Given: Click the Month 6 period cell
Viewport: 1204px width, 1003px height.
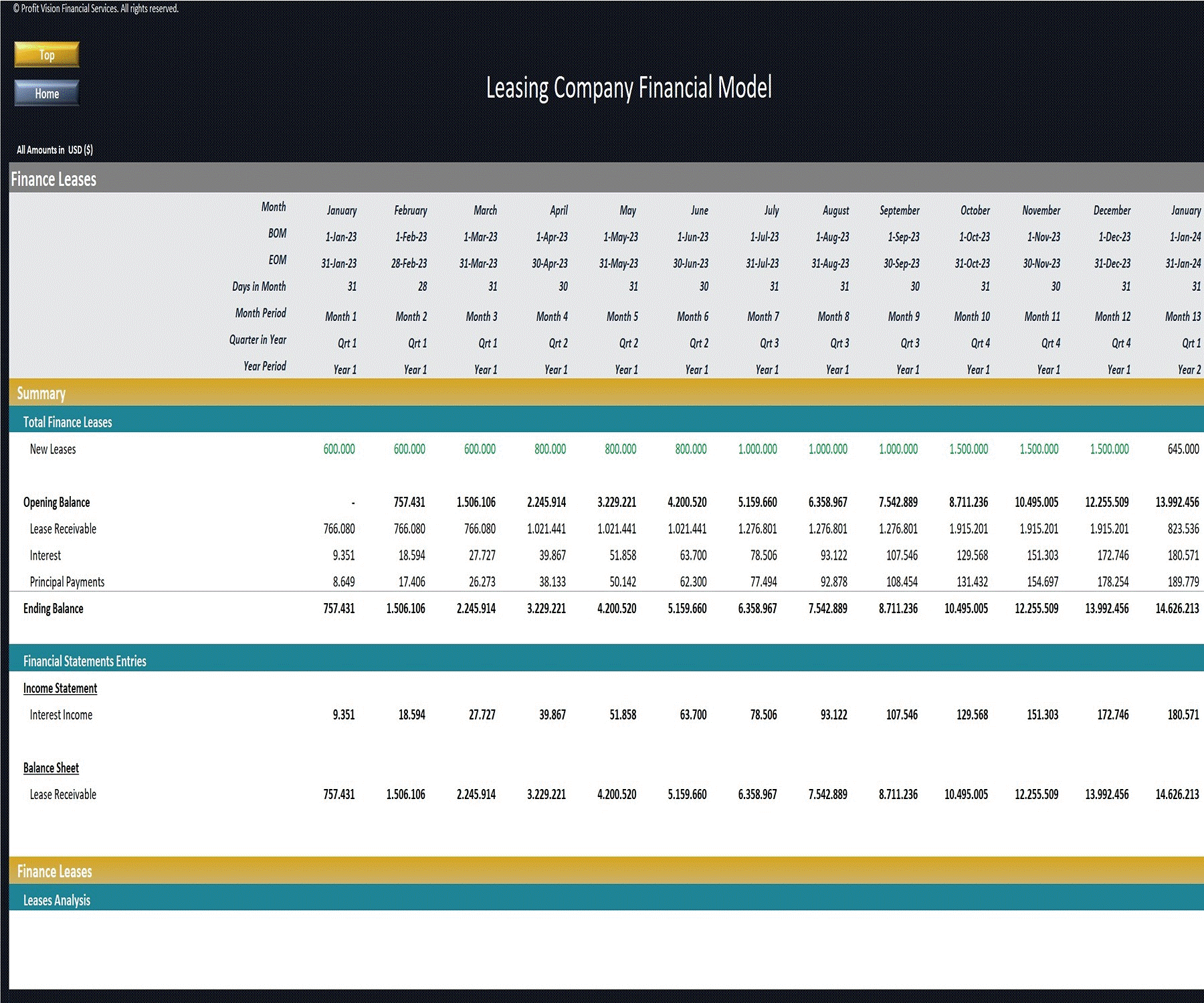Looking at the screenshot, I should click(693, 316).
